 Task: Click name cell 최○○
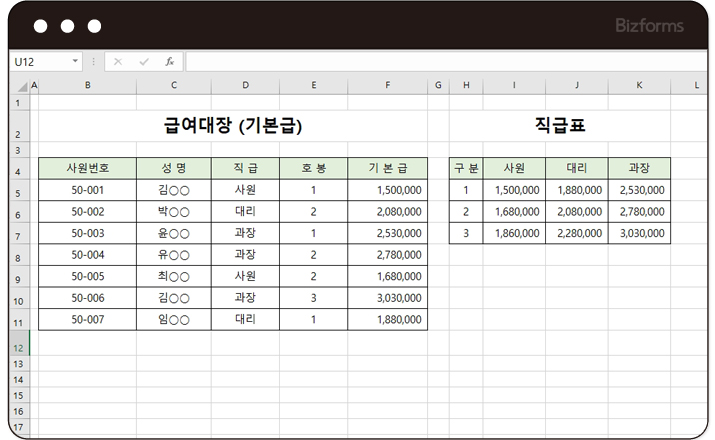pyautogui.click(x=174, y=276)
